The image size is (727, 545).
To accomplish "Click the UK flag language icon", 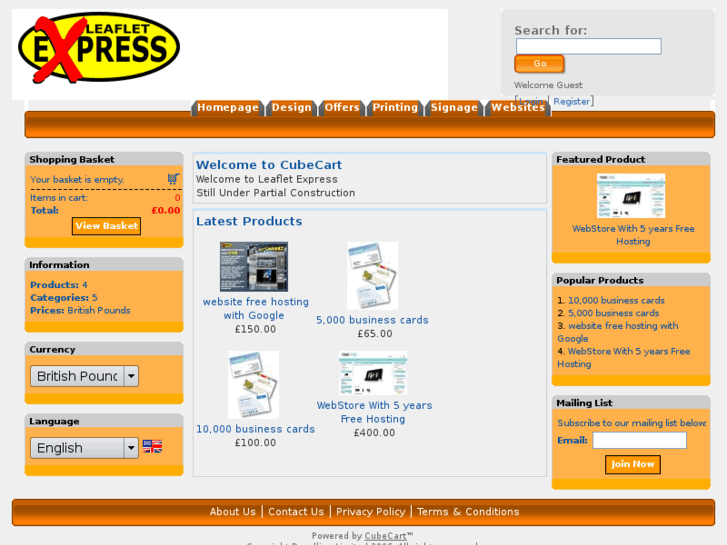I will point(153,446).
